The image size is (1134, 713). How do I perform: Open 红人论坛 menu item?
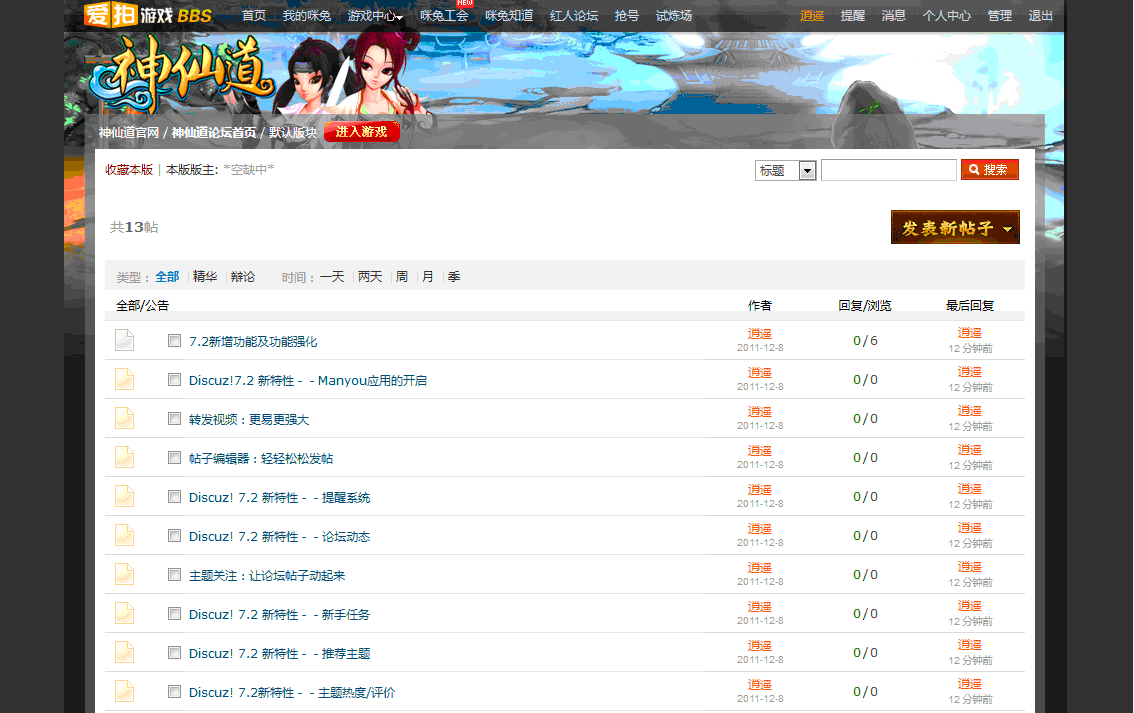(574, 16)
